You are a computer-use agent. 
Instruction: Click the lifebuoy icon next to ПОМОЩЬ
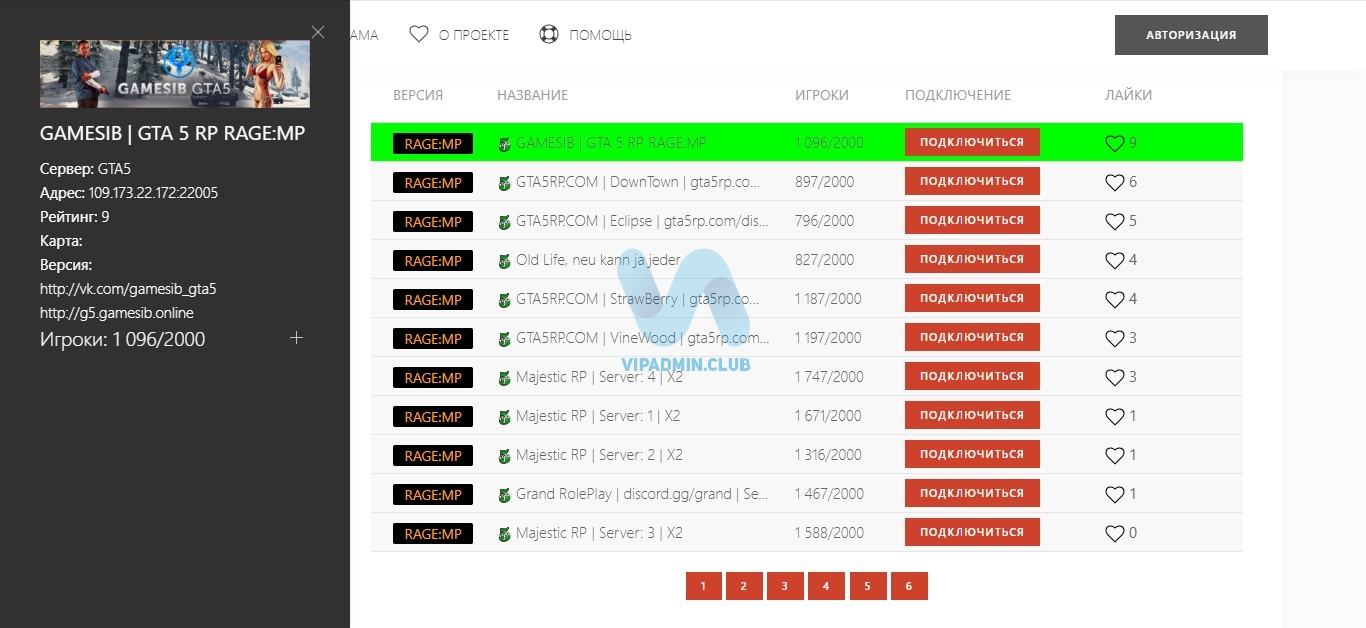[x=548, y=35]
